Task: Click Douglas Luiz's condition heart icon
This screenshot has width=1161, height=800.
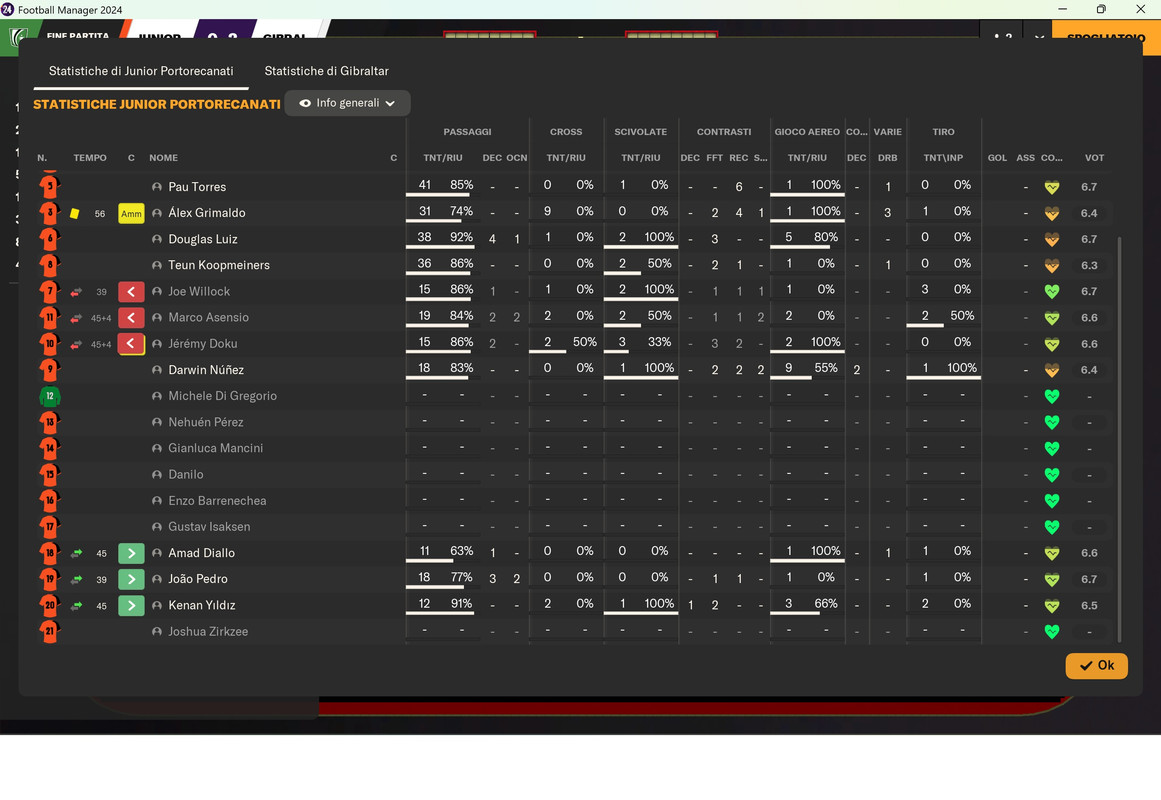Action: pos(1051,239)
